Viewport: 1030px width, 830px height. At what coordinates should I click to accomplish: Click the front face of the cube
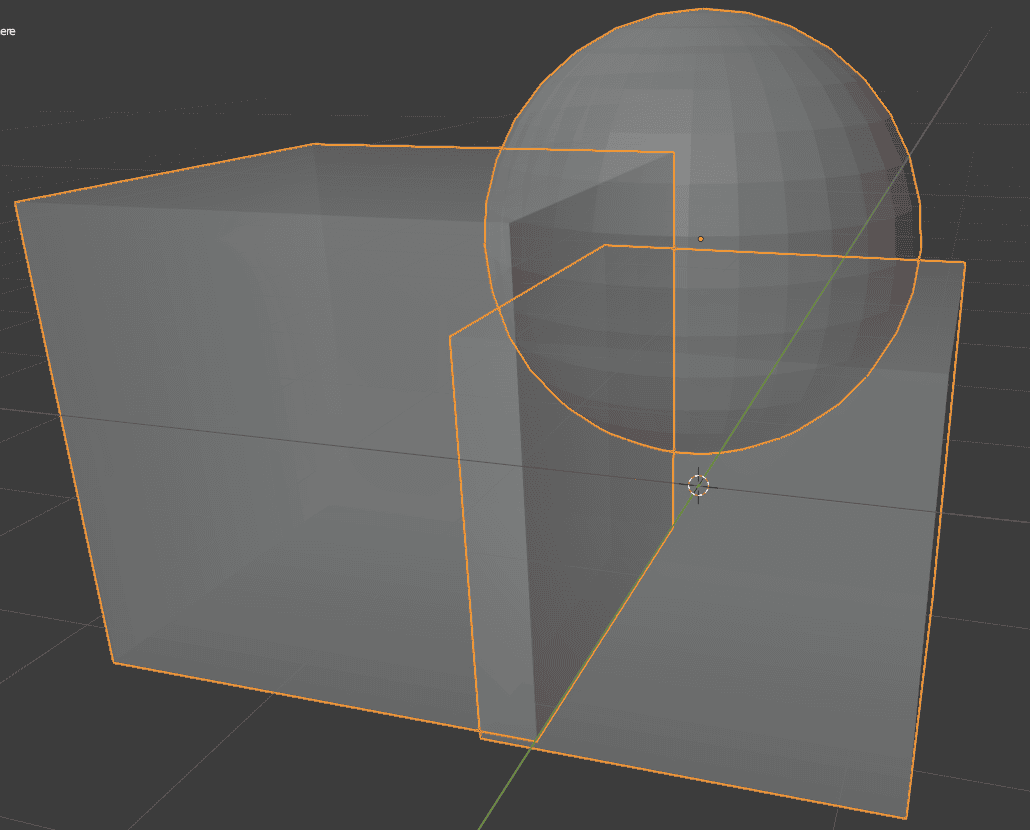coord(250,450)
